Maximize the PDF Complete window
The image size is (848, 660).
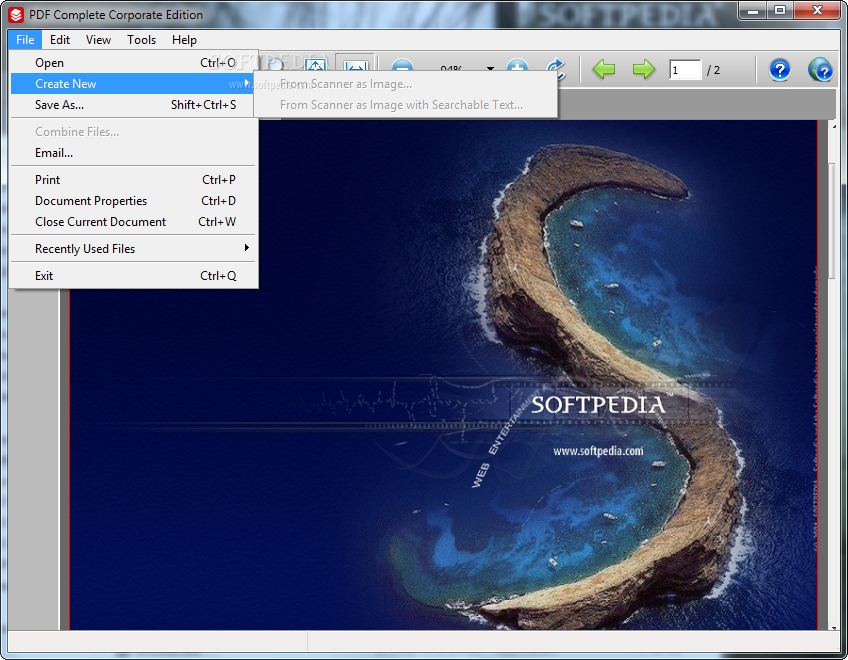(x=779, y=10)
